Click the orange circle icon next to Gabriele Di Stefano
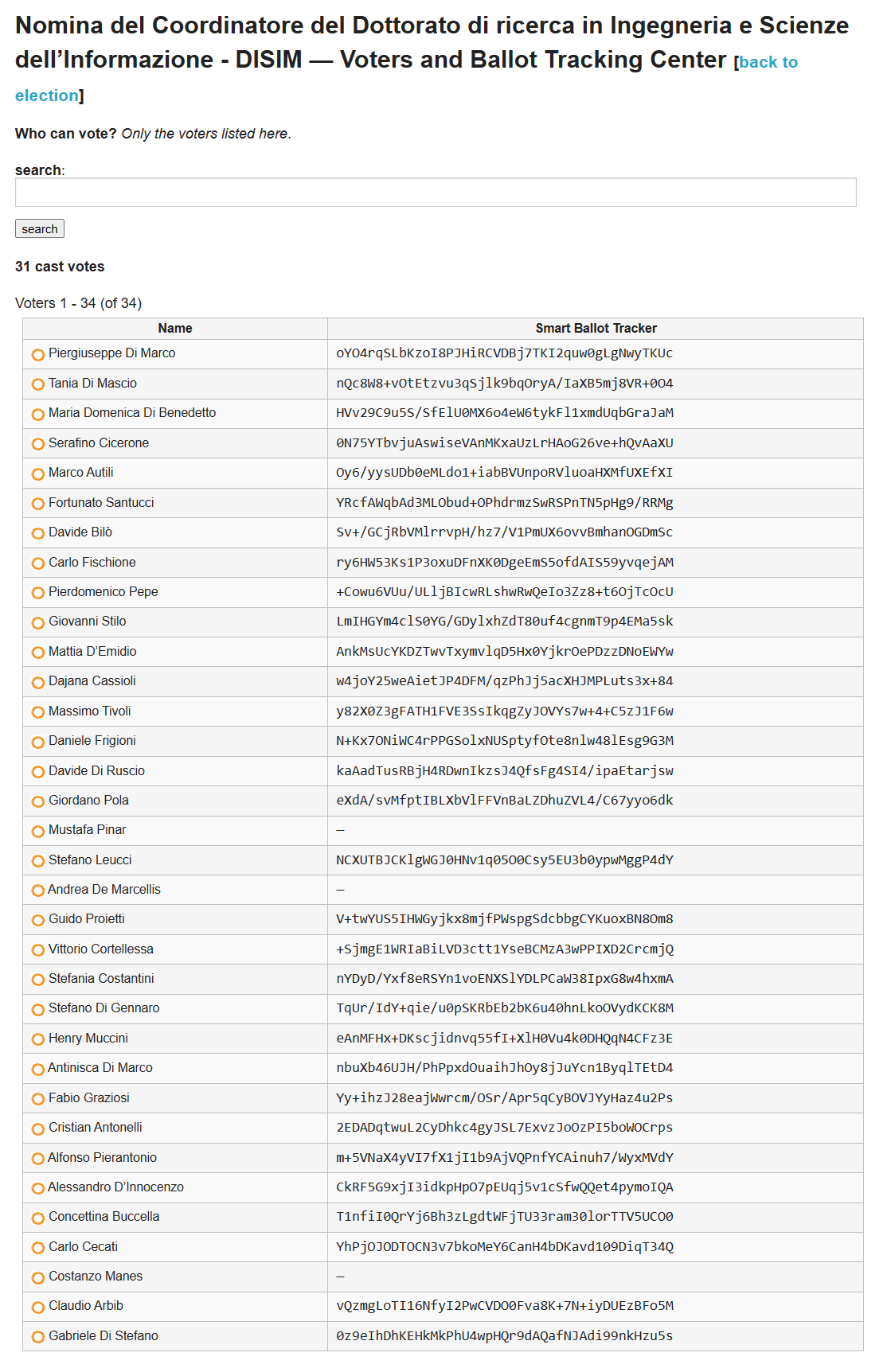The width and height of the screenshot is (887, 1372). tap(38, 1338)
